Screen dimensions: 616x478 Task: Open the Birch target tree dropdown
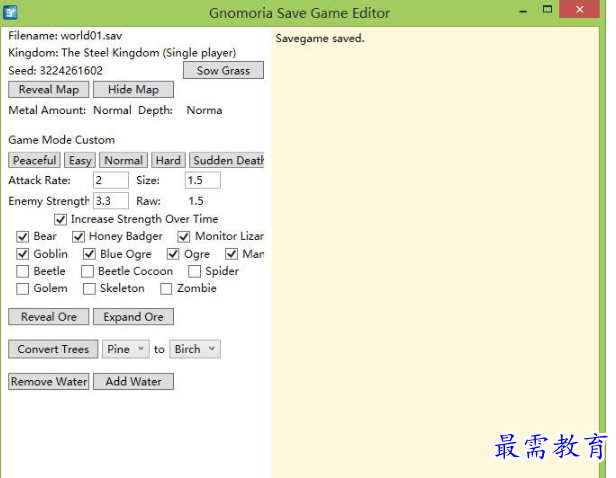point(195,349)
